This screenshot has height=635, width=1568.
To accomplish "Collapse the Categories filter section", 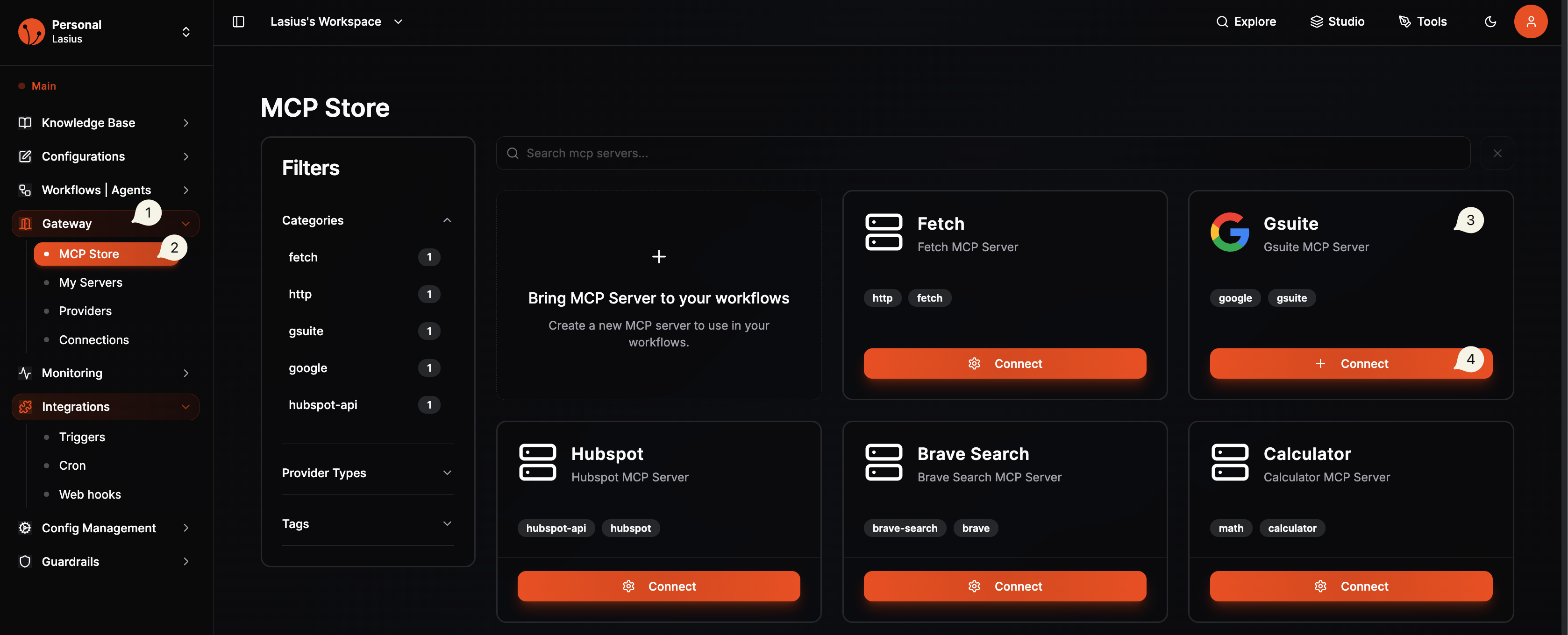I will coord(448,220).
